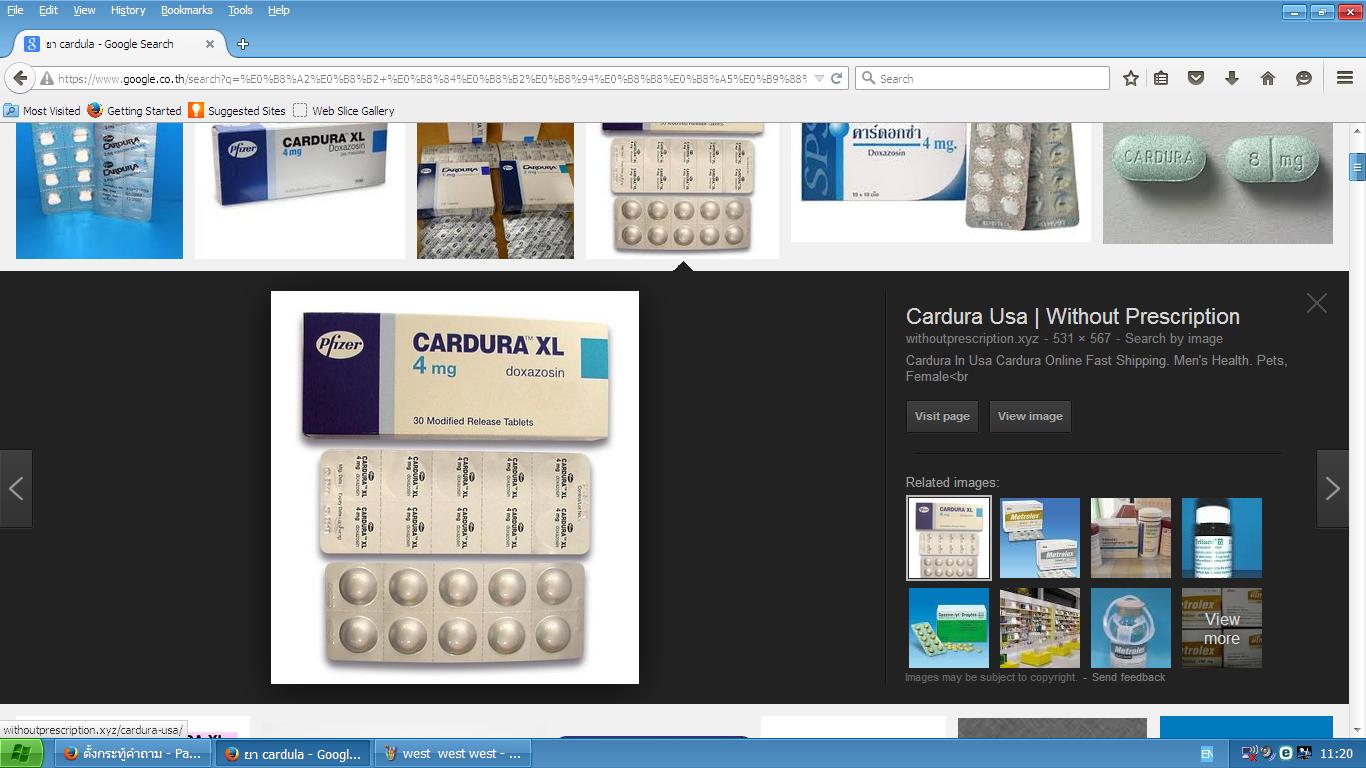
Task: Open the View menu
Action: tap(84, 10)
